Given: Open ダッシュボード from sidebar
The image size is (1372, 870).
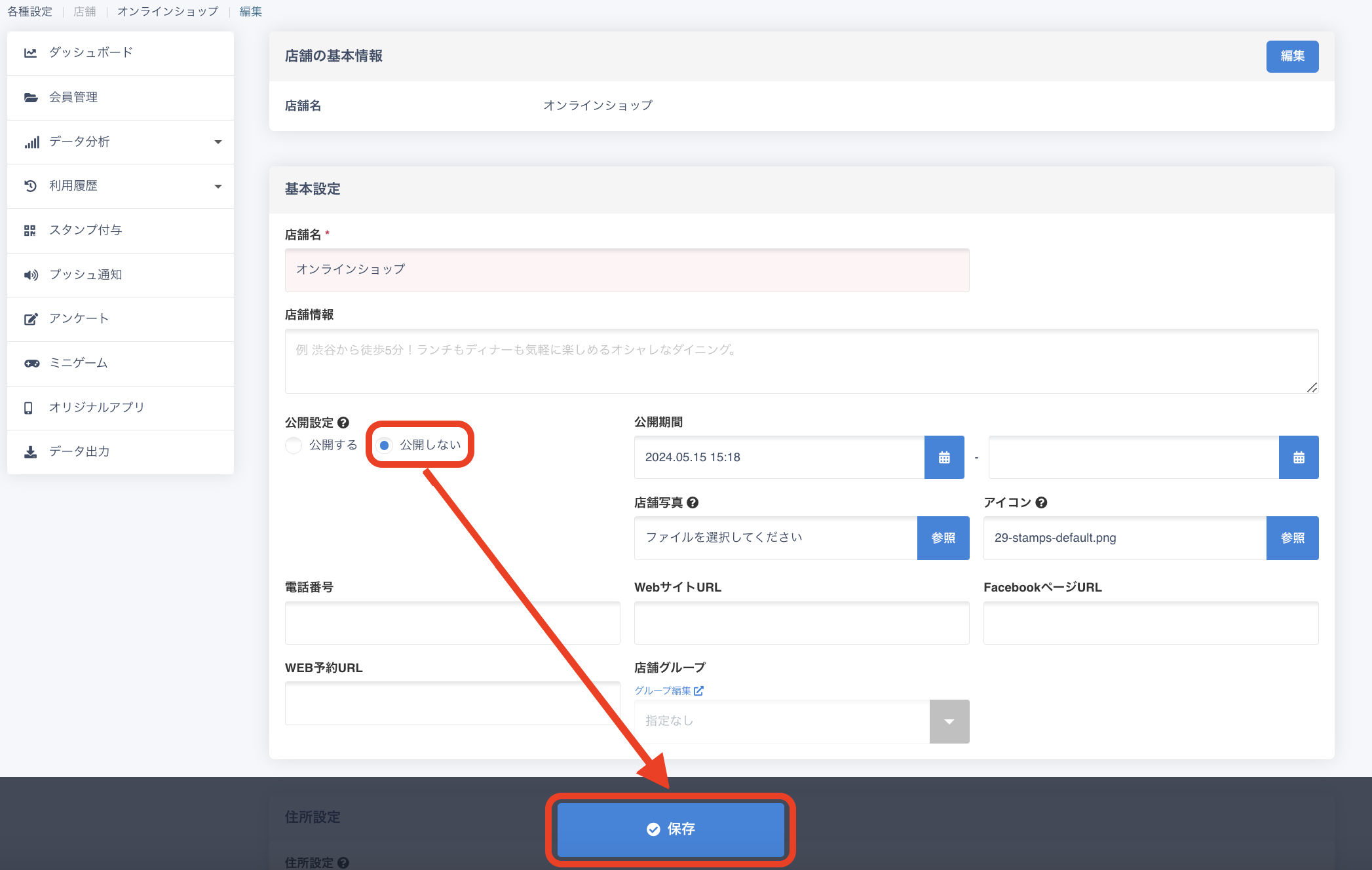Looking at the screenshot, I should click(90, 52).
